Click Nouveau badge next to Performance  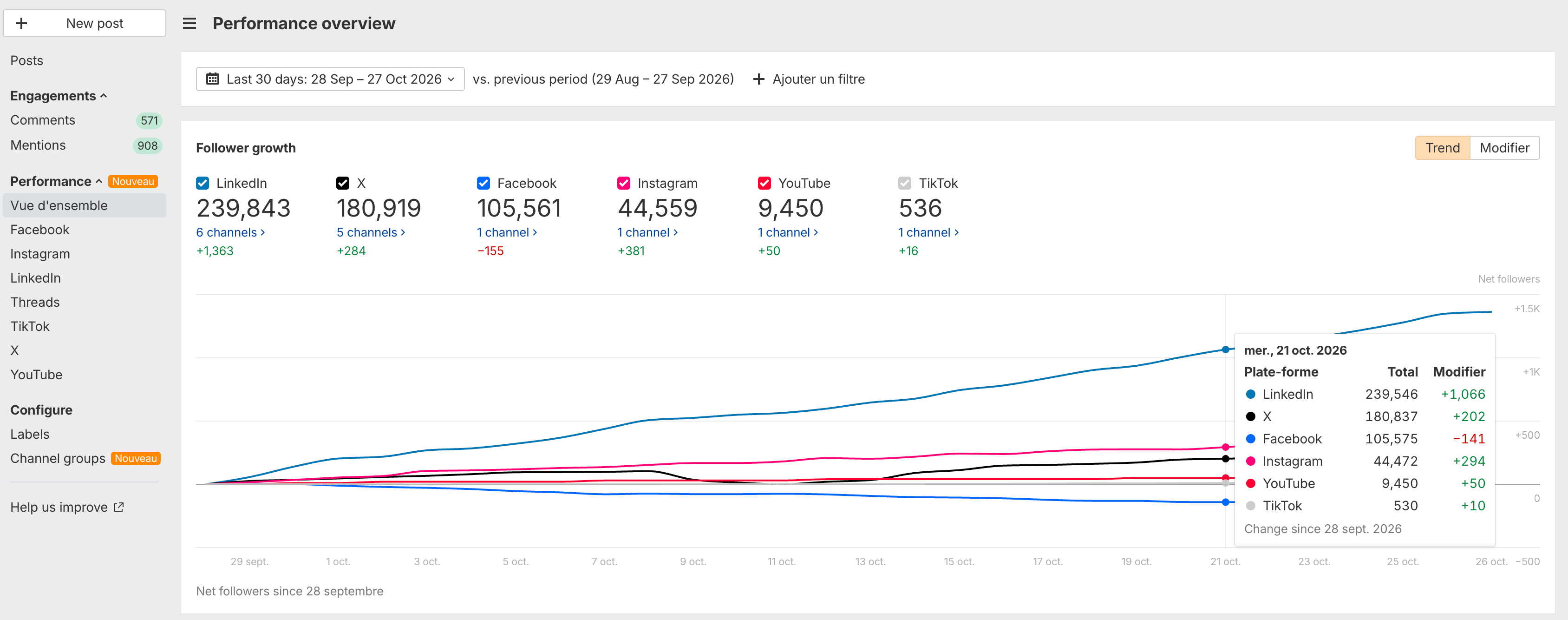click(133, 182)
